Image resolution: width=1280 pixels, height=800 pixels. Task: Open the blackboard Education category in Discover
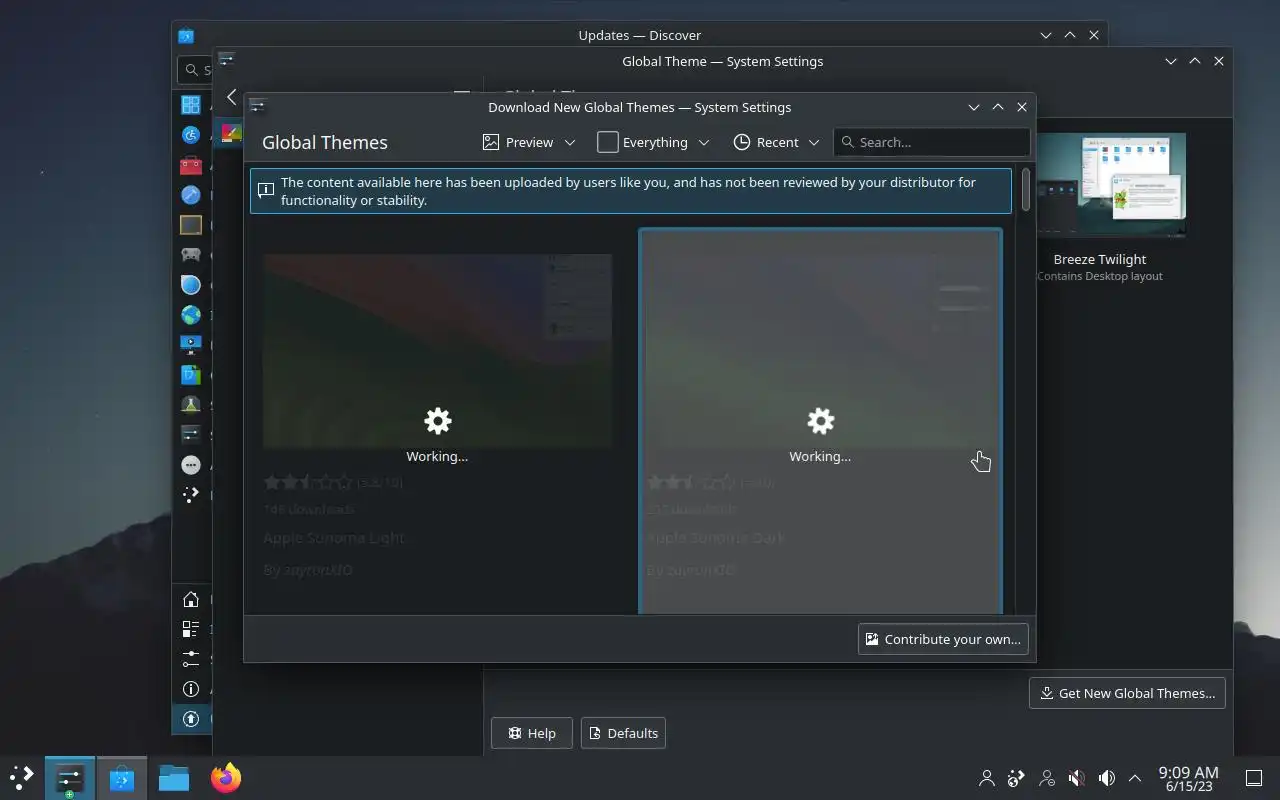coord(191,224)
